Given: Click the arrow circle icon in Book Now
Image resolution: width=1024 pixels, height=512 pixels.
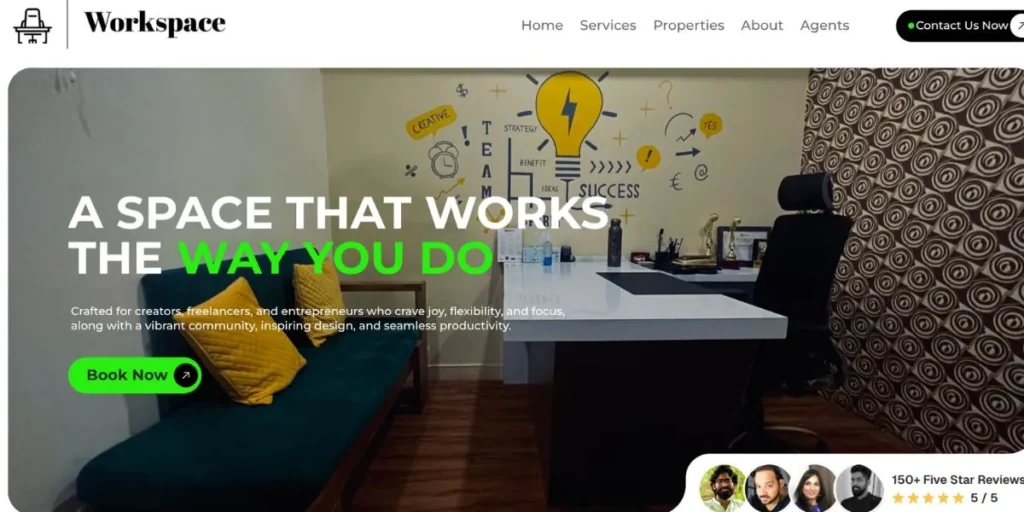Looking at the screenshot, I should coord(185,375).
